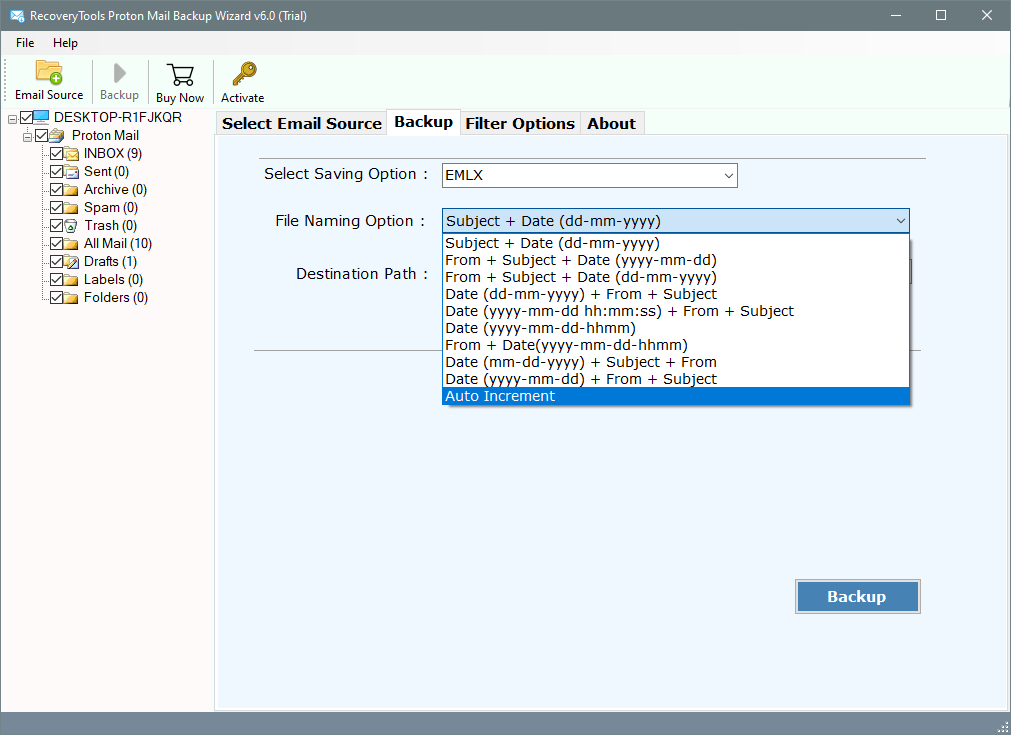The height and width of the screenshot is (735, 1011).
Task: Open the Help menu
Action: (65, 43)
